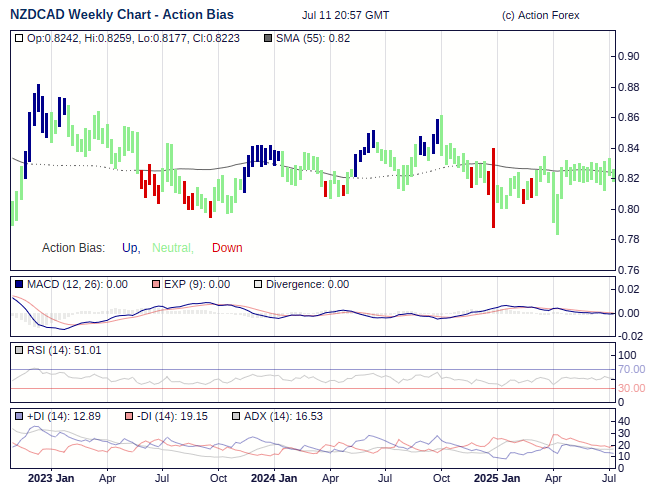Image resolution: width=650 pixels, height=489 pixels.
Task: Select the red 'Down' action bias label
Action: tap(227, 248)
